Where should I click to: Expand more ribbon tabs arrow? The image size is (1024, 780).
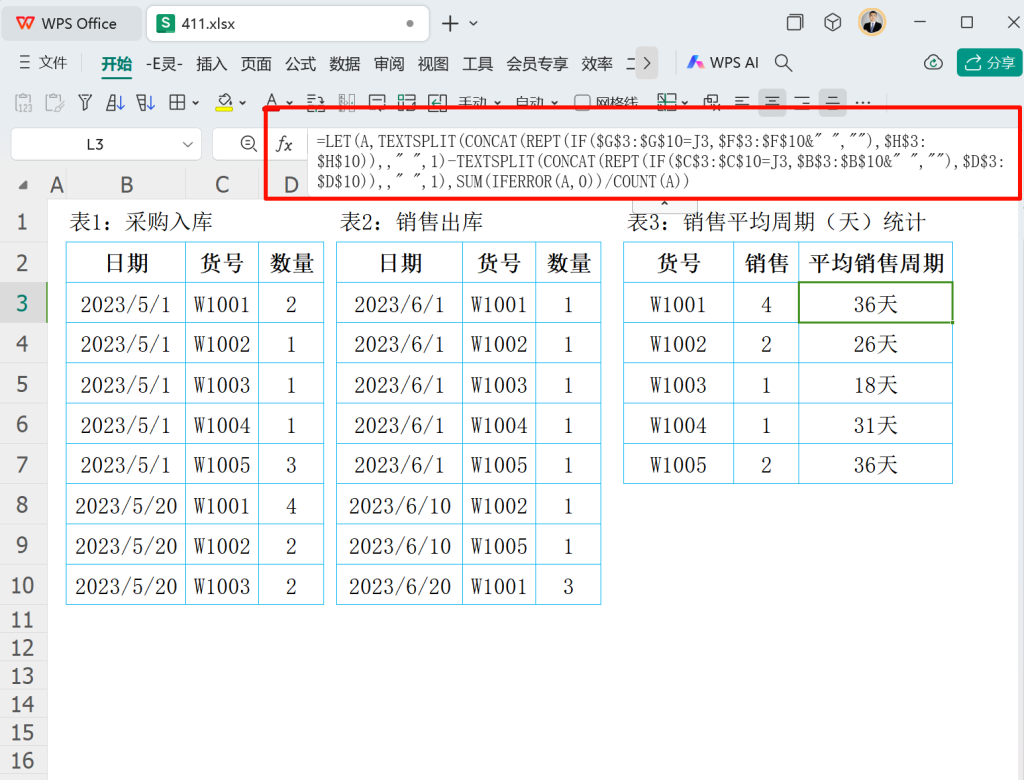coord(647,63)
